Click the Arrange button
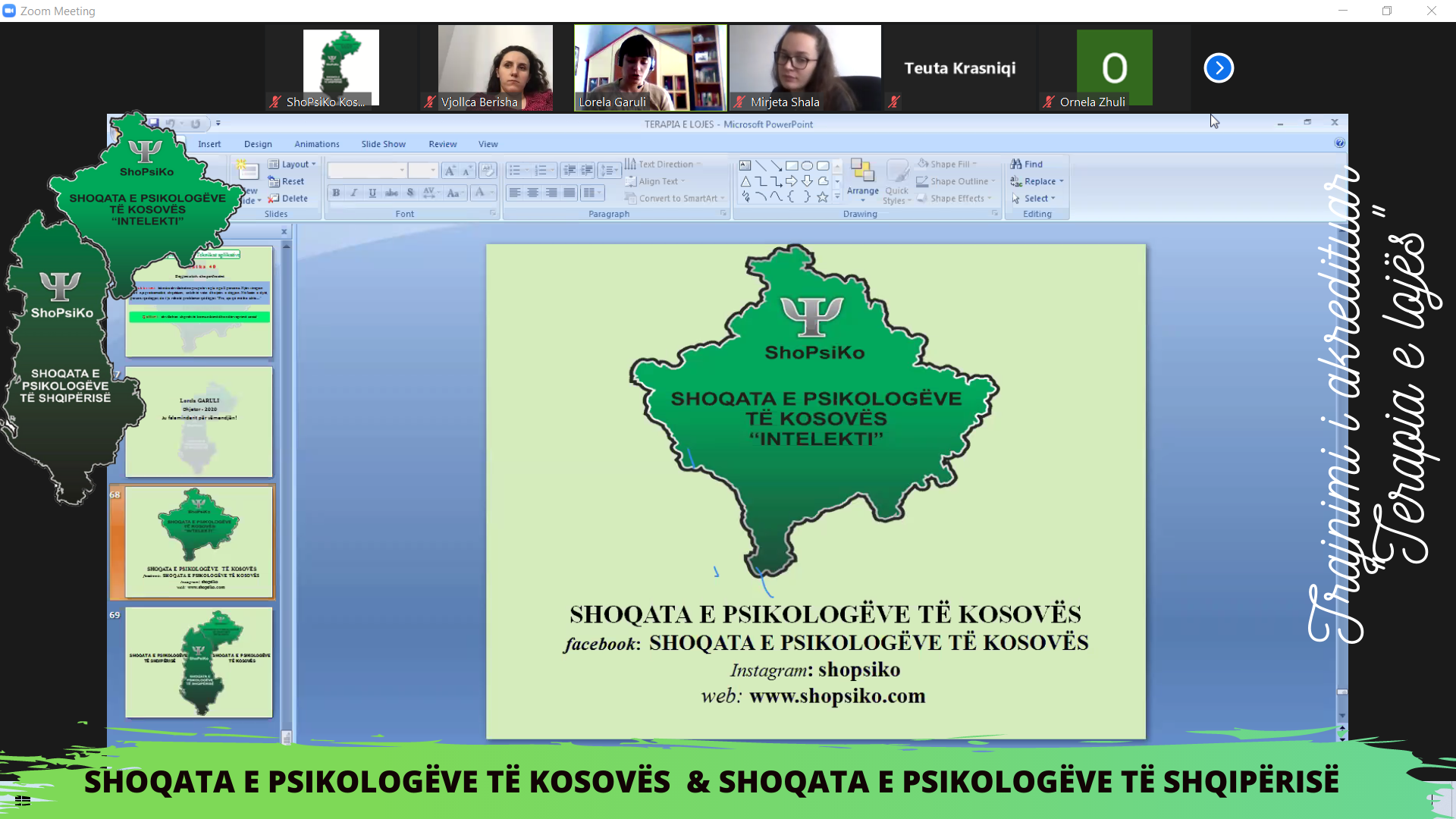Image resolution: width=1456 pixels, height=819 pixels. point(863,181)
